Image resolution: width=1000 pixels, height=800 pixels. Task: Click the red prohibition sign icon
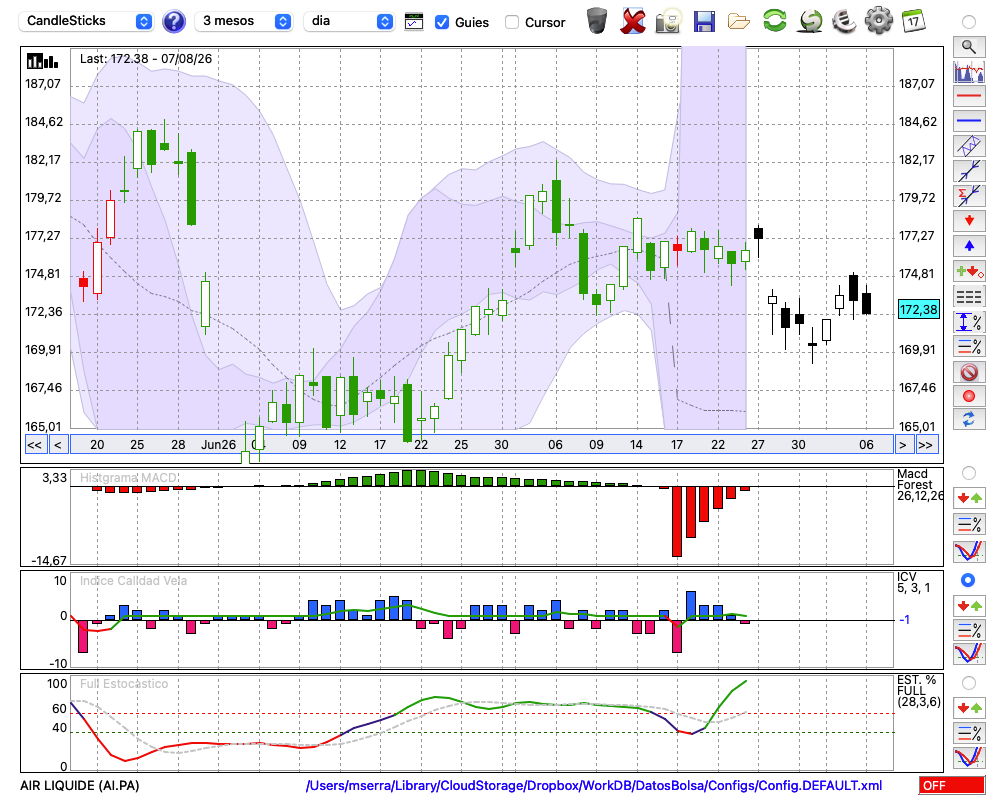969,371
